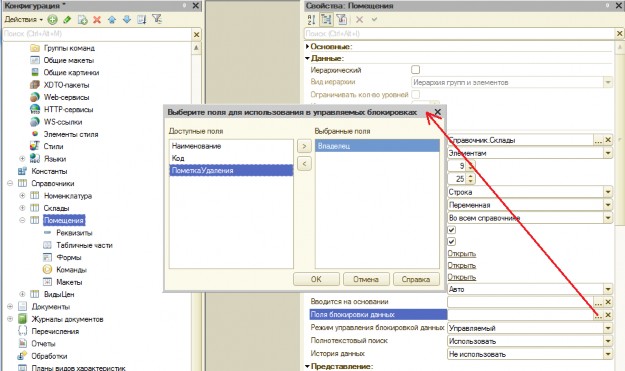Click categorized view icon in Properties toolbar

pos(326,20)
